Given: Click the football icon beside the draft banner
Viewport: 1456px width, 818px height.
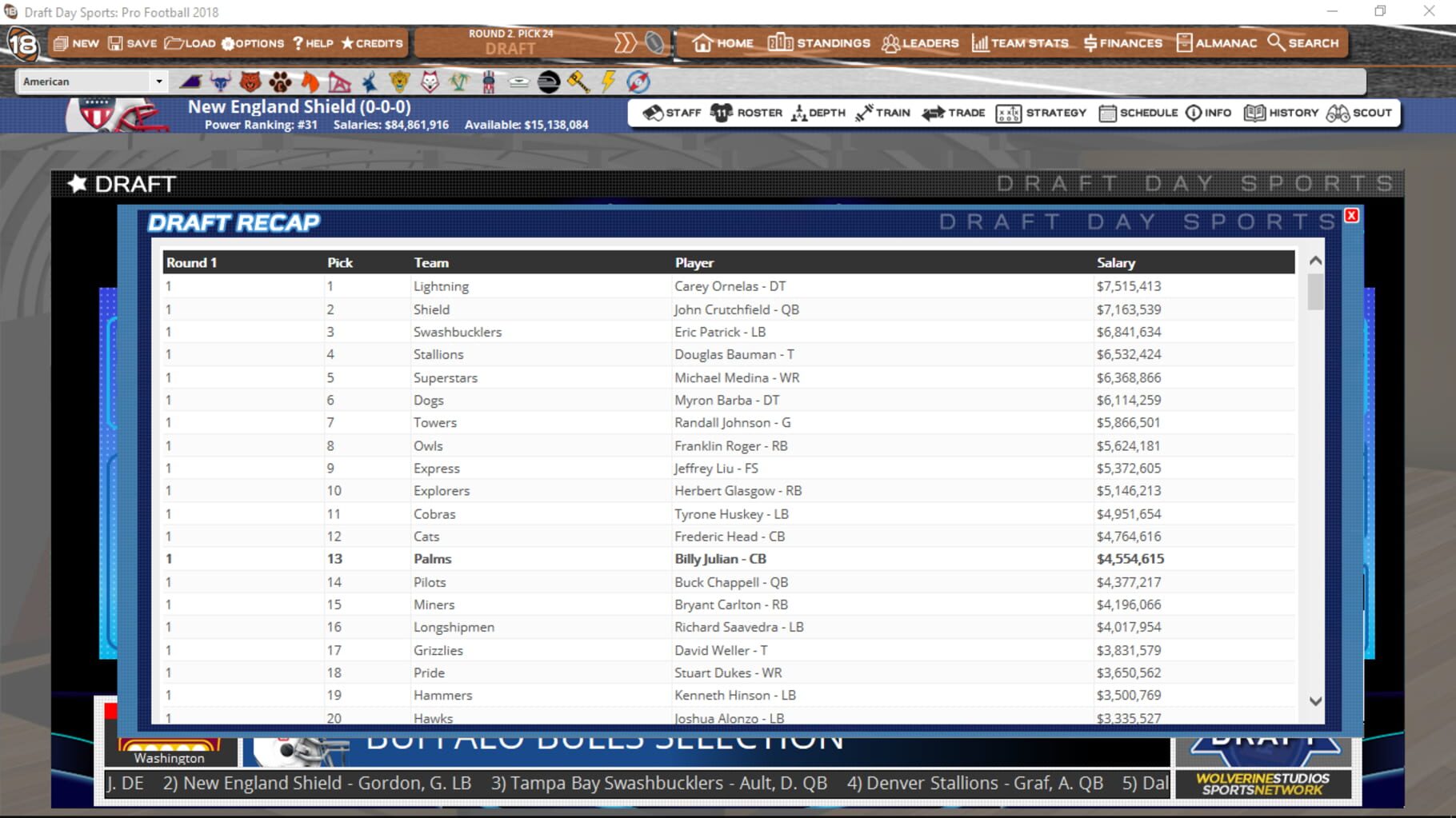Looking at the screenshot, I should 654,43.
